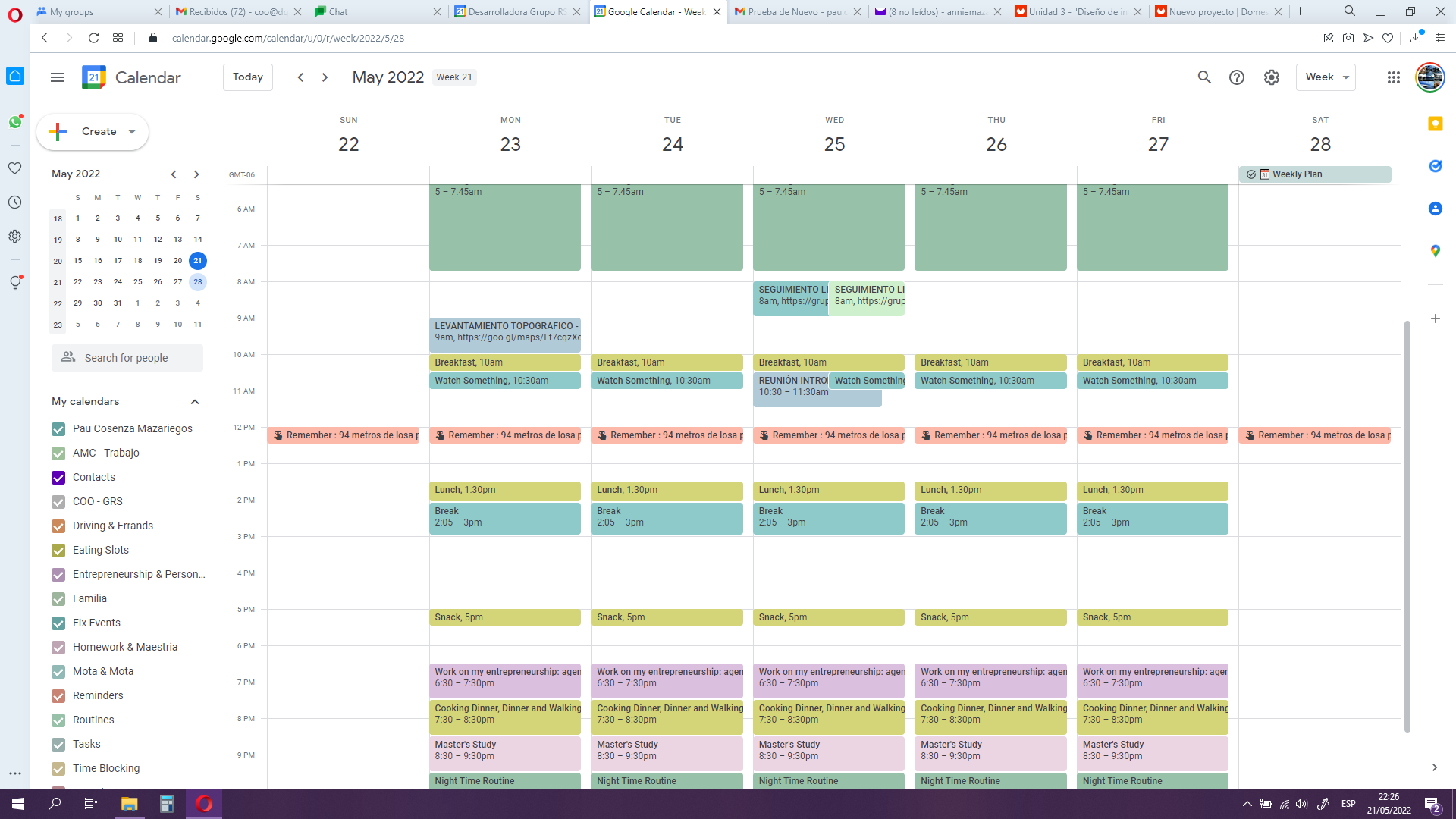Image resolution: width=1456 pixels, height=819 pixels.
Task: Click the Search for people field
Action: click(x=127, y=358)
